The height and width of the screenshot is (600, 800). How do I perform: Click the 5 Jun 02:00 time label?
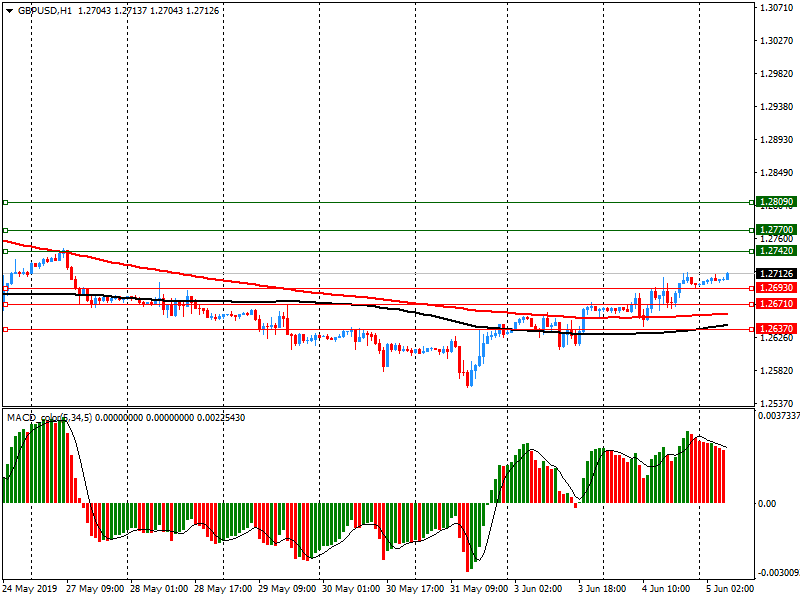click(x=730, y=589)
